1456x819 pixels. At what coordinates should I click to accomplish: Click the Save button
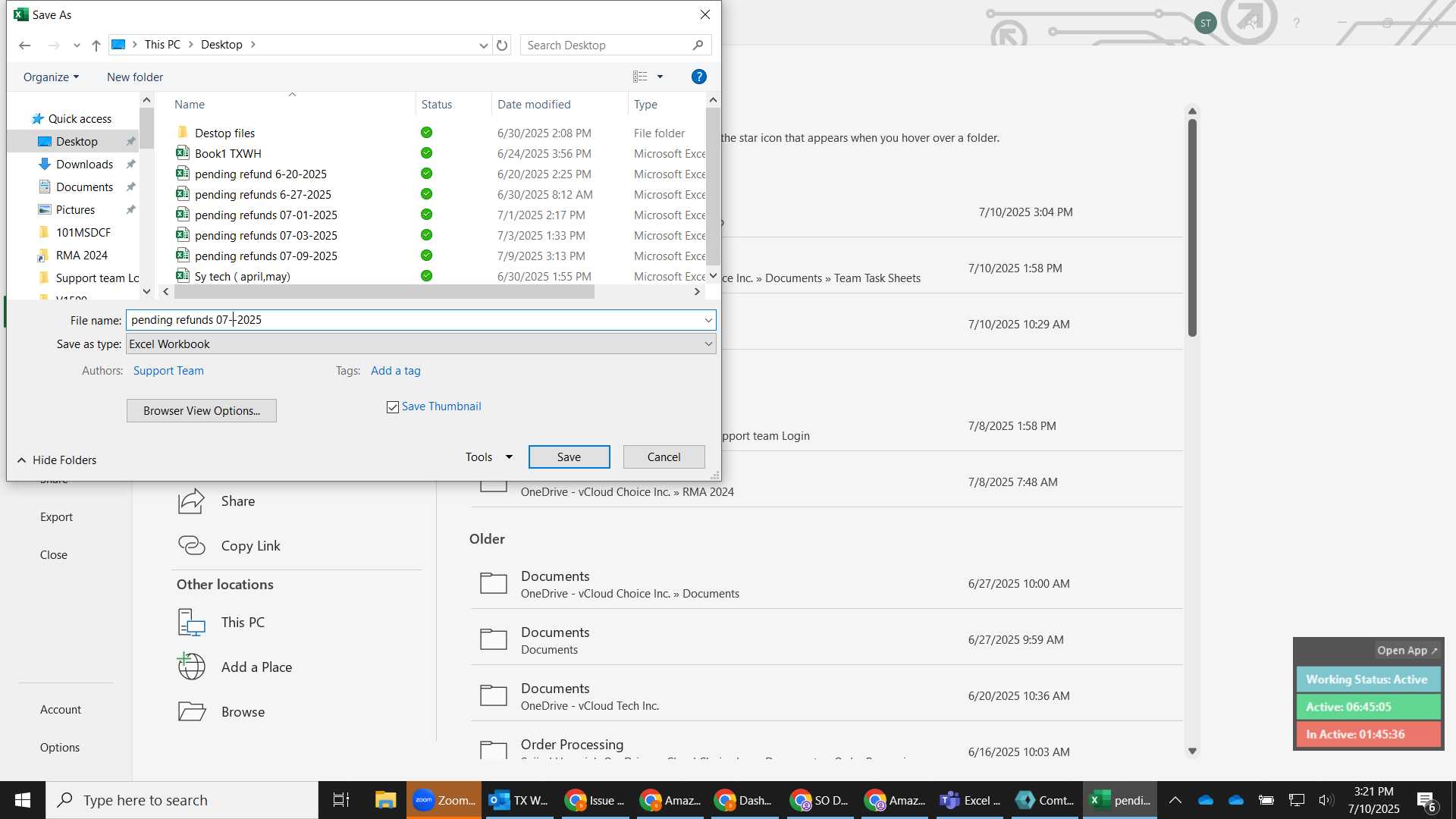tap(569, 457)
